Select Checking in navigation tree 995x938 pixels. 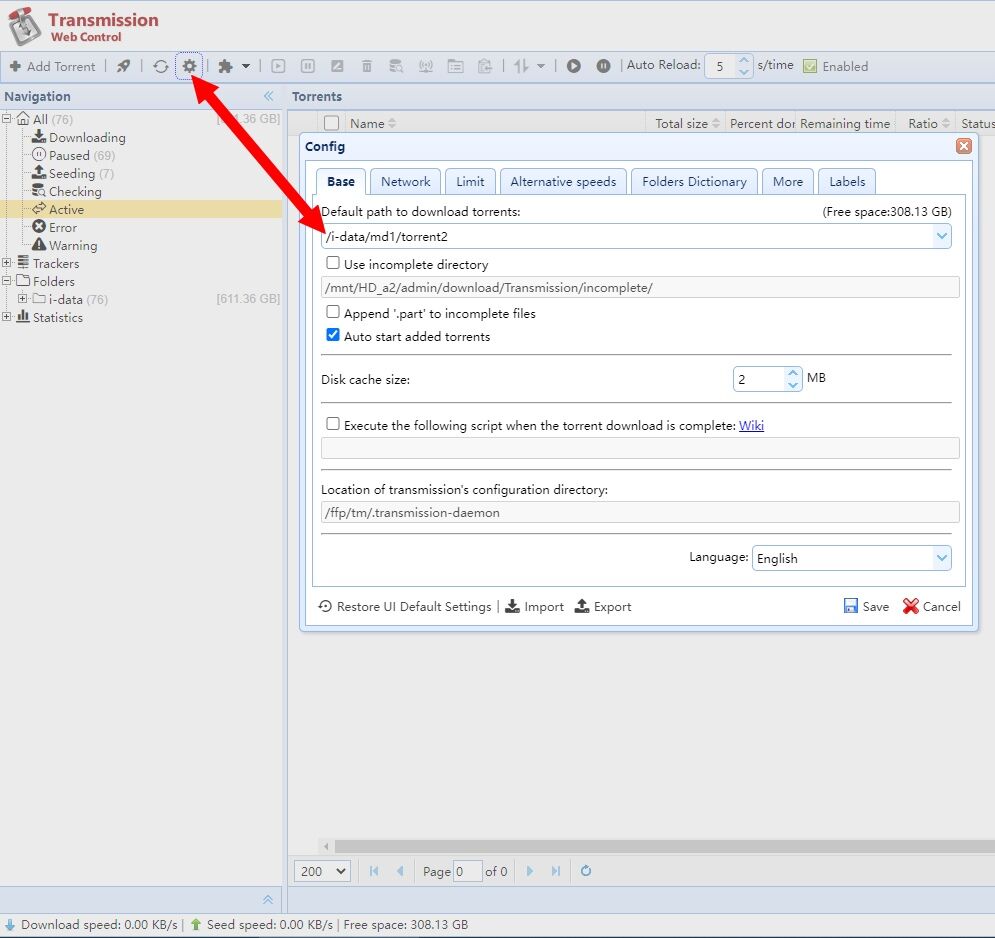tap(67, 191)
